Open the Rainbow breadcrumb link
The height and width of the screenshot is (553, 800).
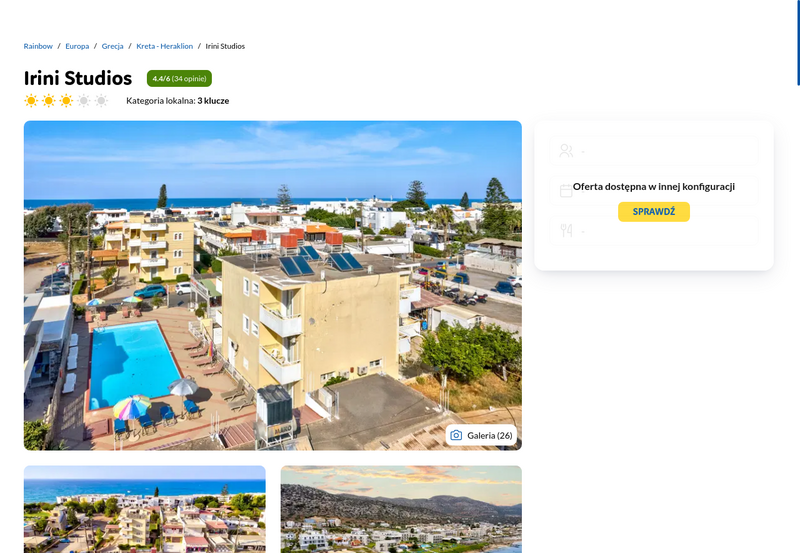[38, 46]
